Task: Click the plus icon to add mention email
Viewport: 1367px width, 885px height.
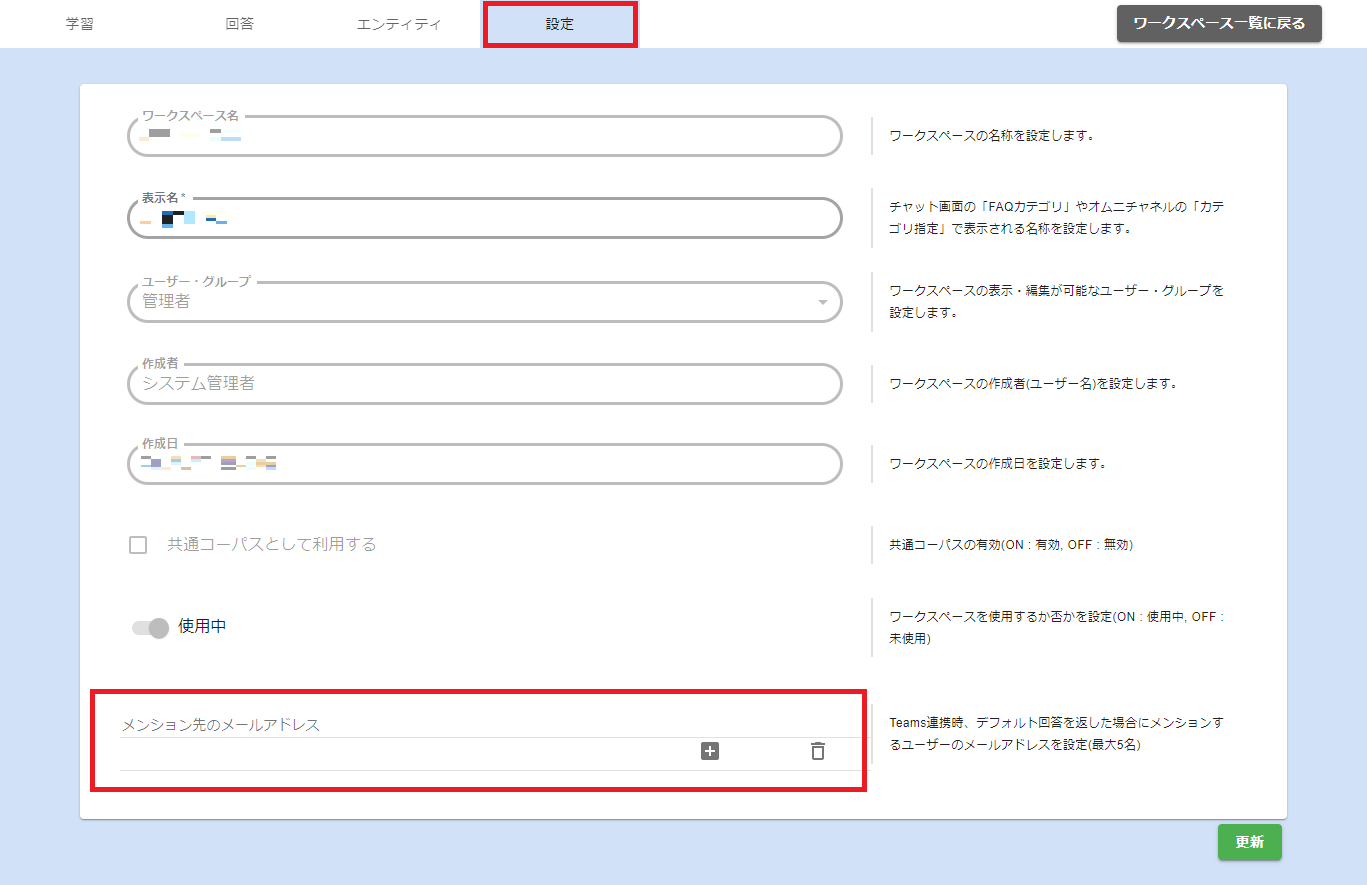Action: [710, 751]
